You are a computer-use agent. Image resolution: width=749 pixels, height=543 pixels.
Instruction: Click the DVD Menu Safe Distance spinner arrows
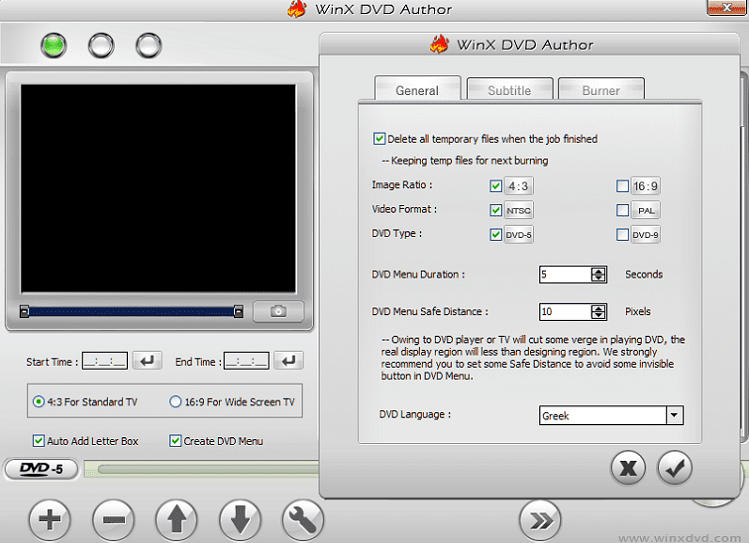(598, 312)
